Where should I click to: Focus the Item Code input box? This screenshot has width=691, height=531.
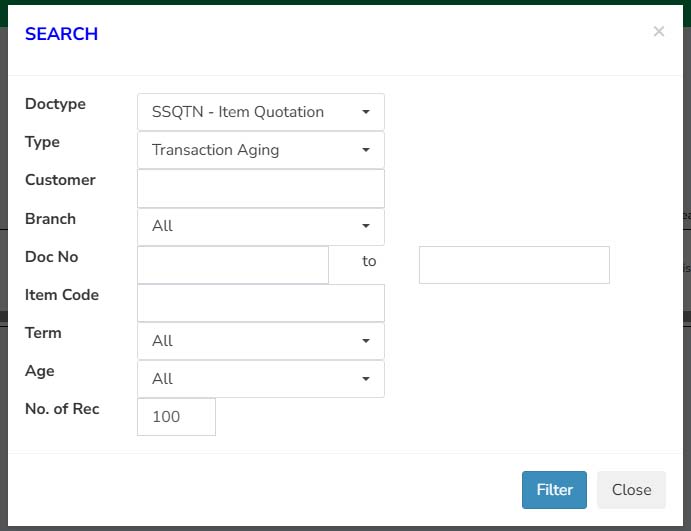click(x=261, y=303)
